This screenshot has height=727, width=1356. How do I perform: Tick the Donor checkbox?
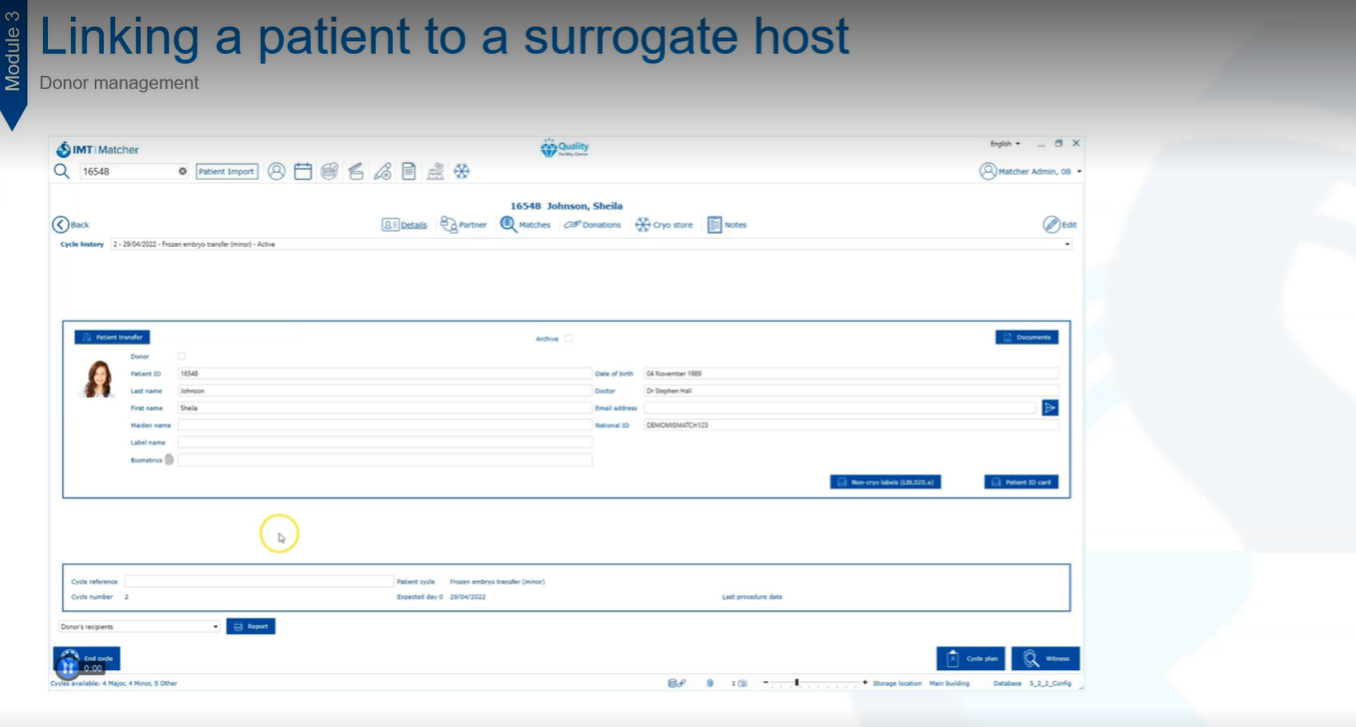[181, 356]
